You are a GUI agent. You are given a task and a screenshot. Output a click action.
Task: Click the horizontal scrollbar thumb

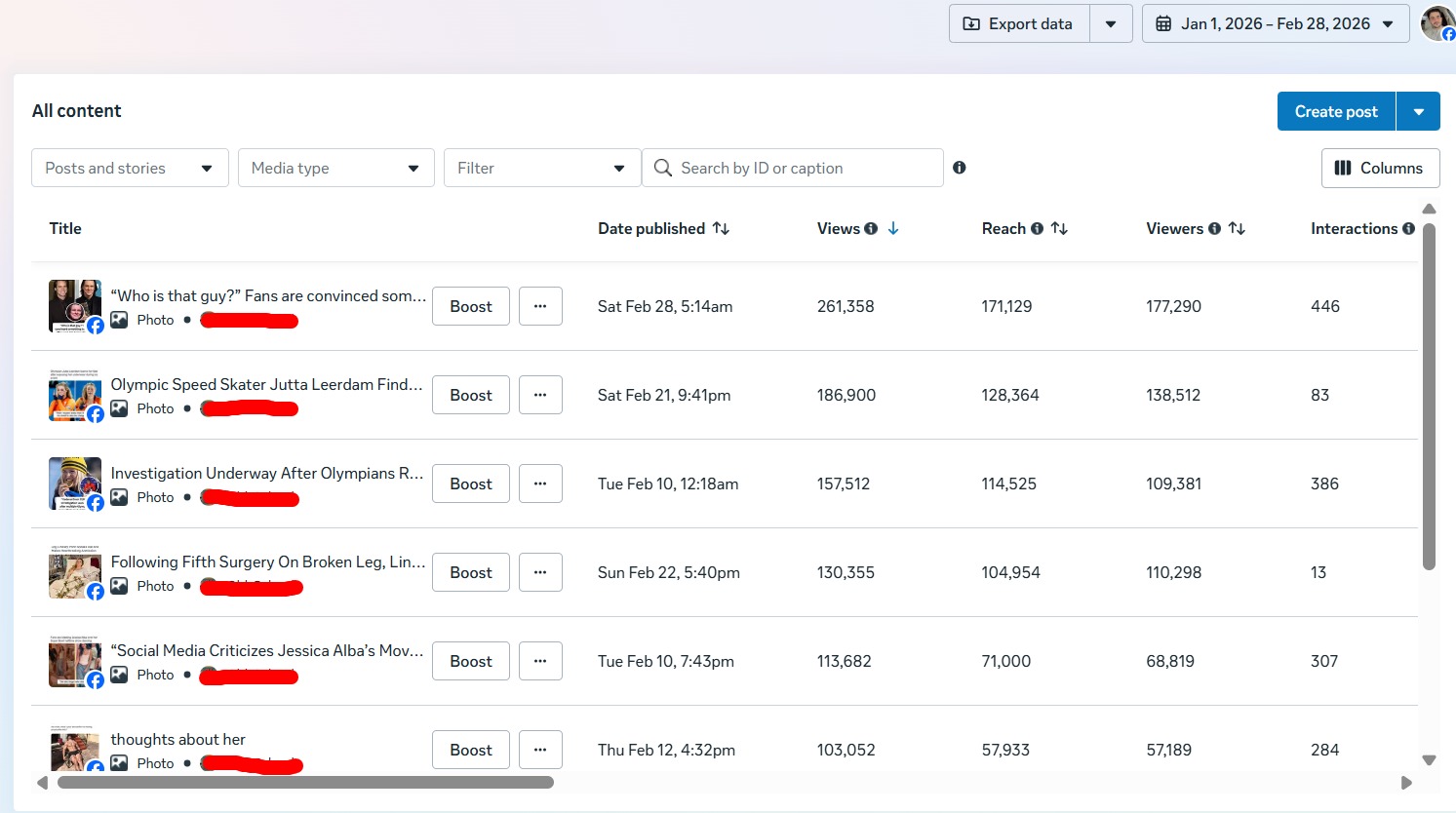coord(305,782)
